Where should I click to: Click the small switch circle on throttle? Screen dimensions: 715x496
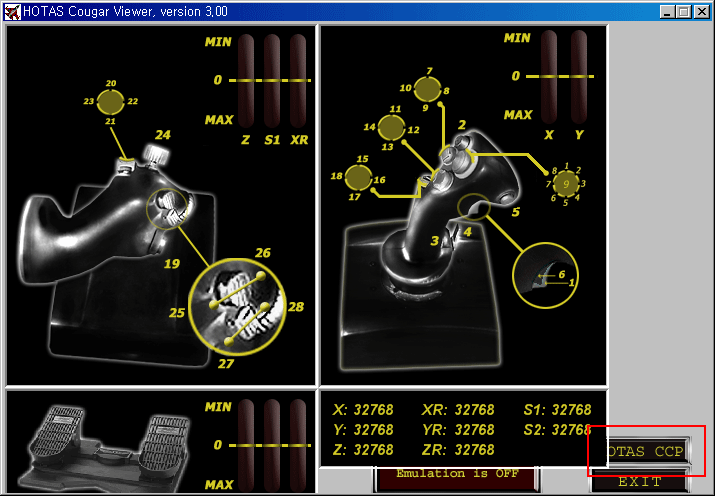pyautogui.click(x=167, y=209)
